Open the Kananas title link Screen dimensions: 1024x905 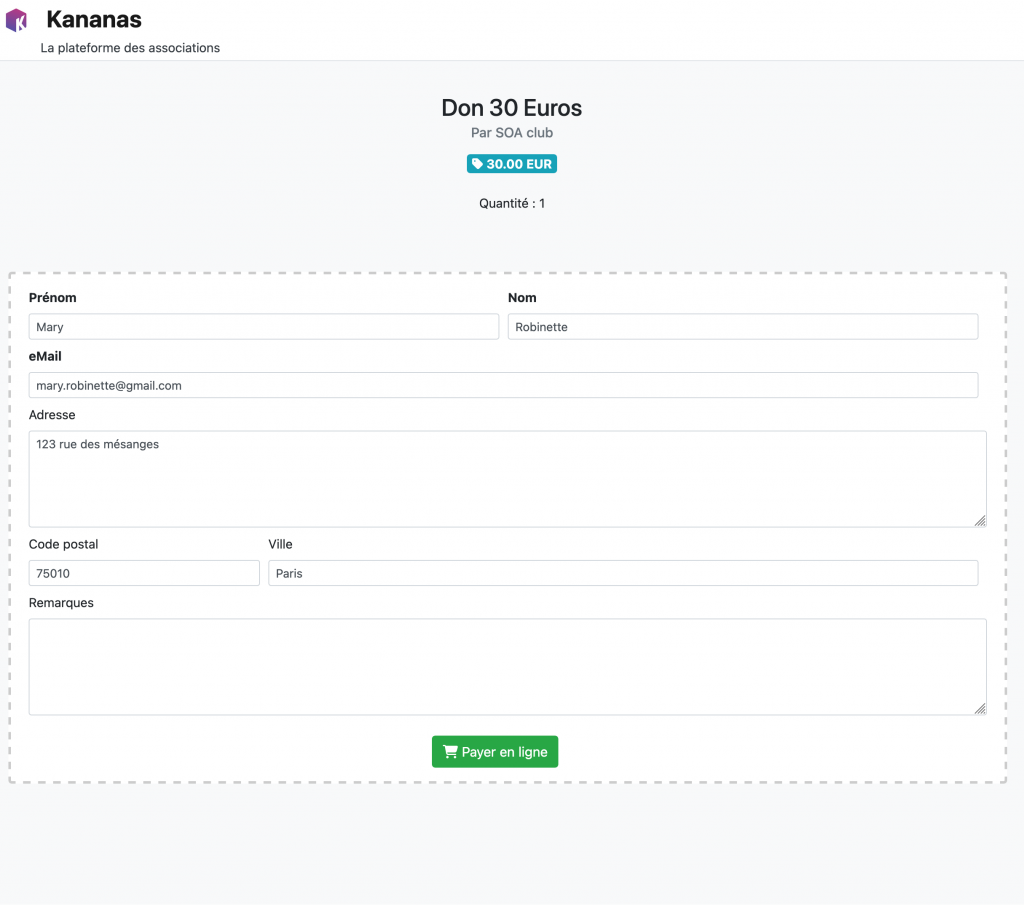(x=94, y=19)
